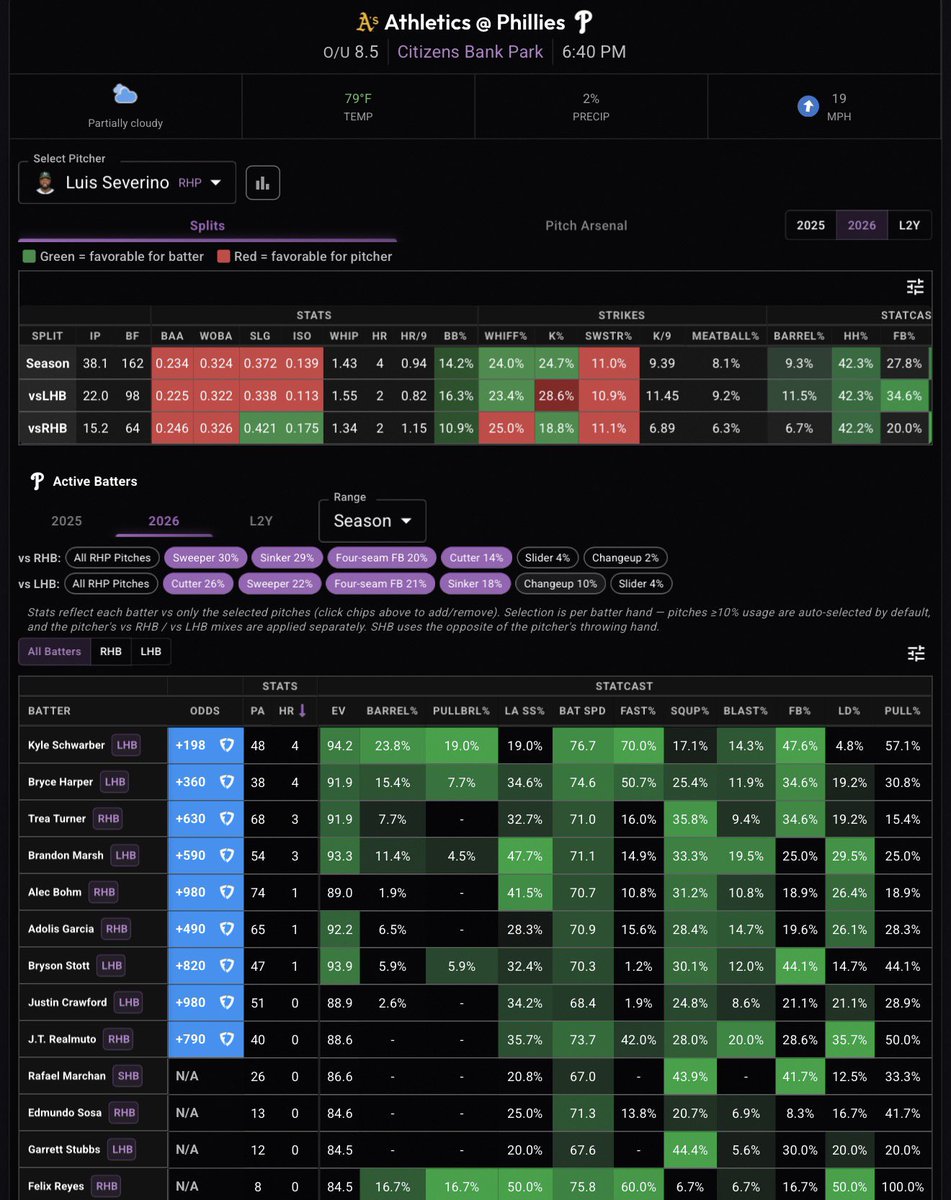Click the Kyle Schwarber batter name

coord(66,745)
